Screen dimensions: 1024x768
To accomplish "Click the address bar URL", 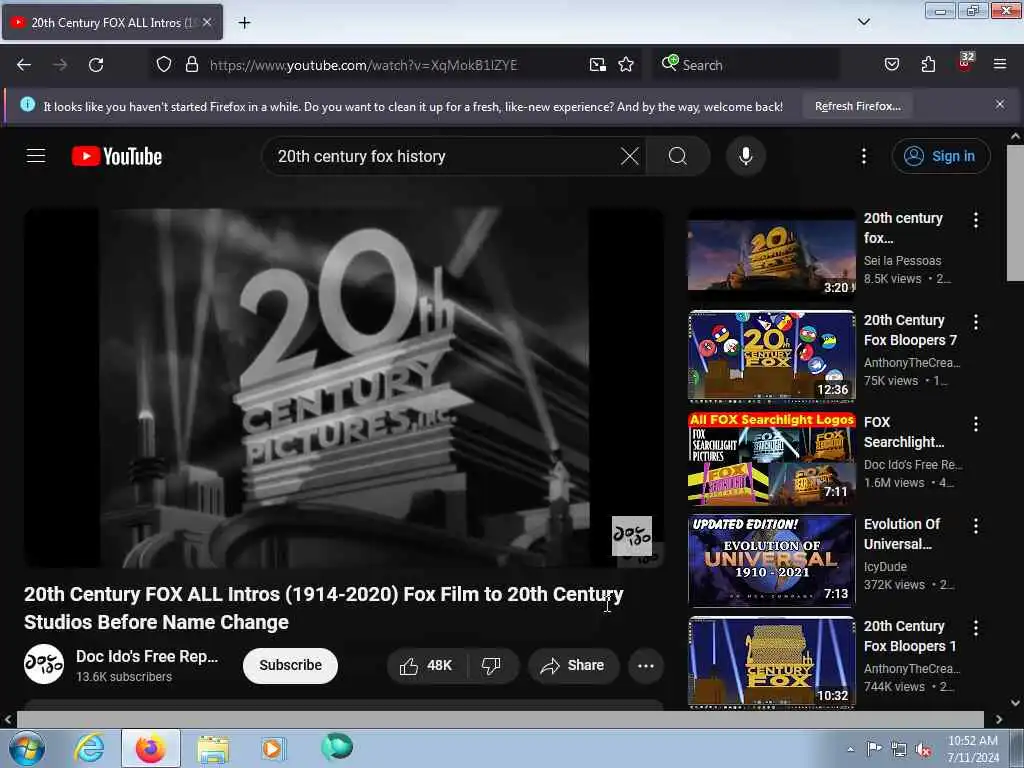I will pos(363,65).
